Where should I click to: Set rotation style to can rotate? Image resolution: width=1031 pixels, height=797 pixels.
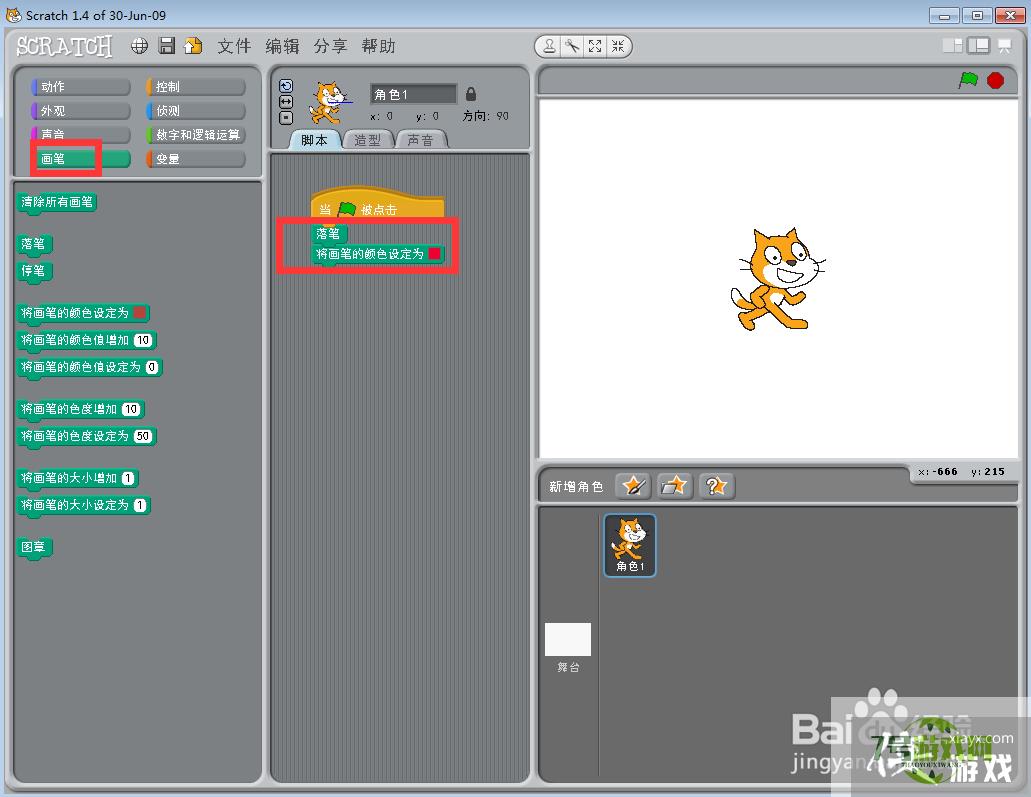tap(286, 86)
